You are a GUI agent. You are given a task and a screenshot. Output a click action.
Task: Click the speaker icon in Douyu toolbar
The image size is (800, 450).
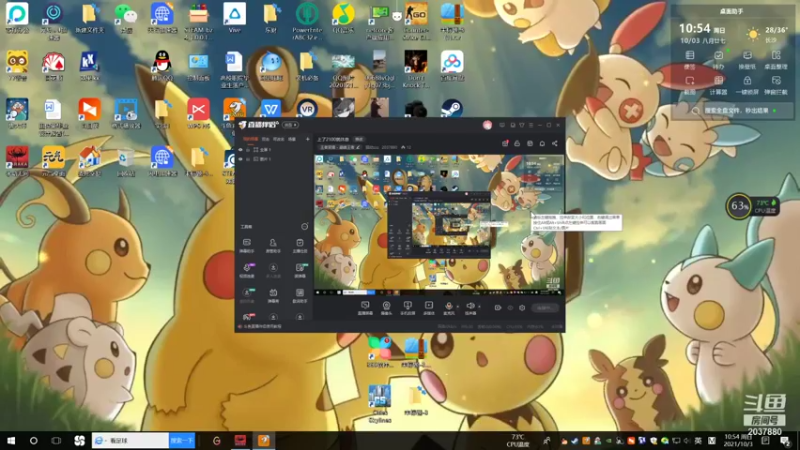pos(470,308)
